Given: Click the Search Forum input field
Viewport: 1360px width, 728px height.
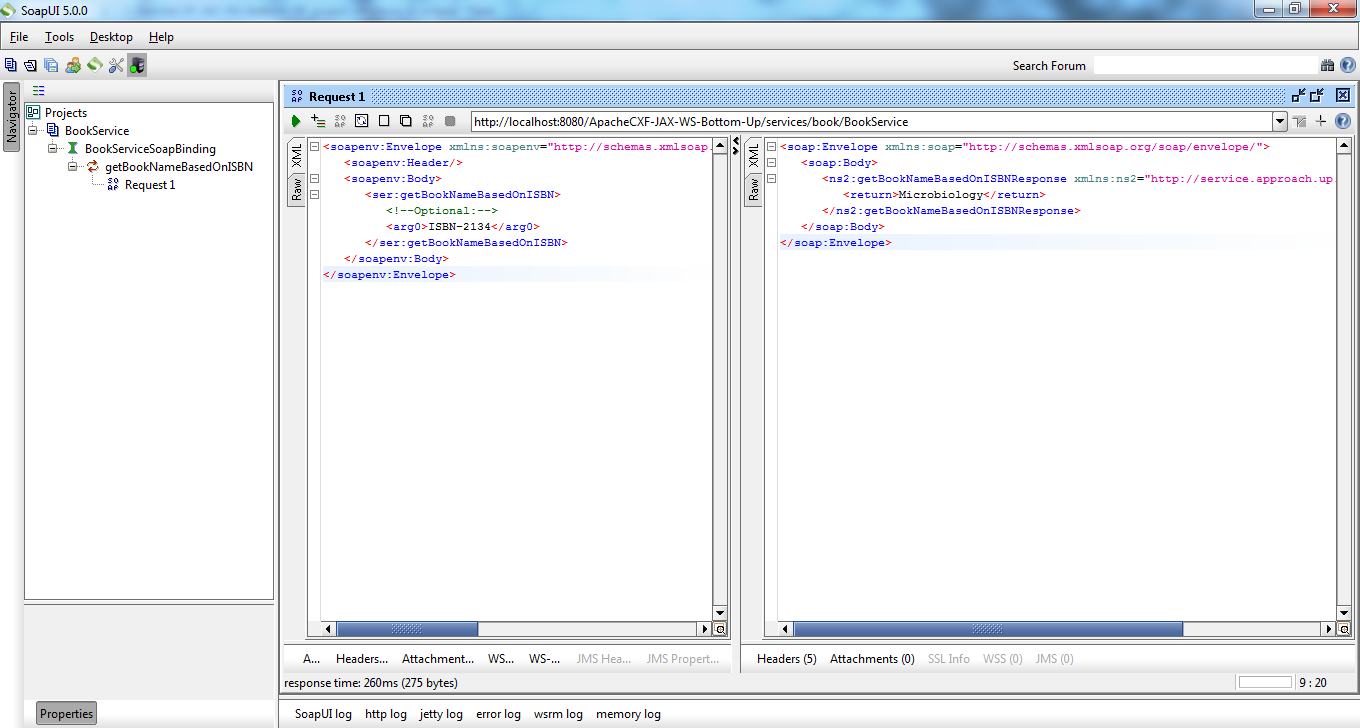Looking at the screenshot, I should click(1205, 65).
